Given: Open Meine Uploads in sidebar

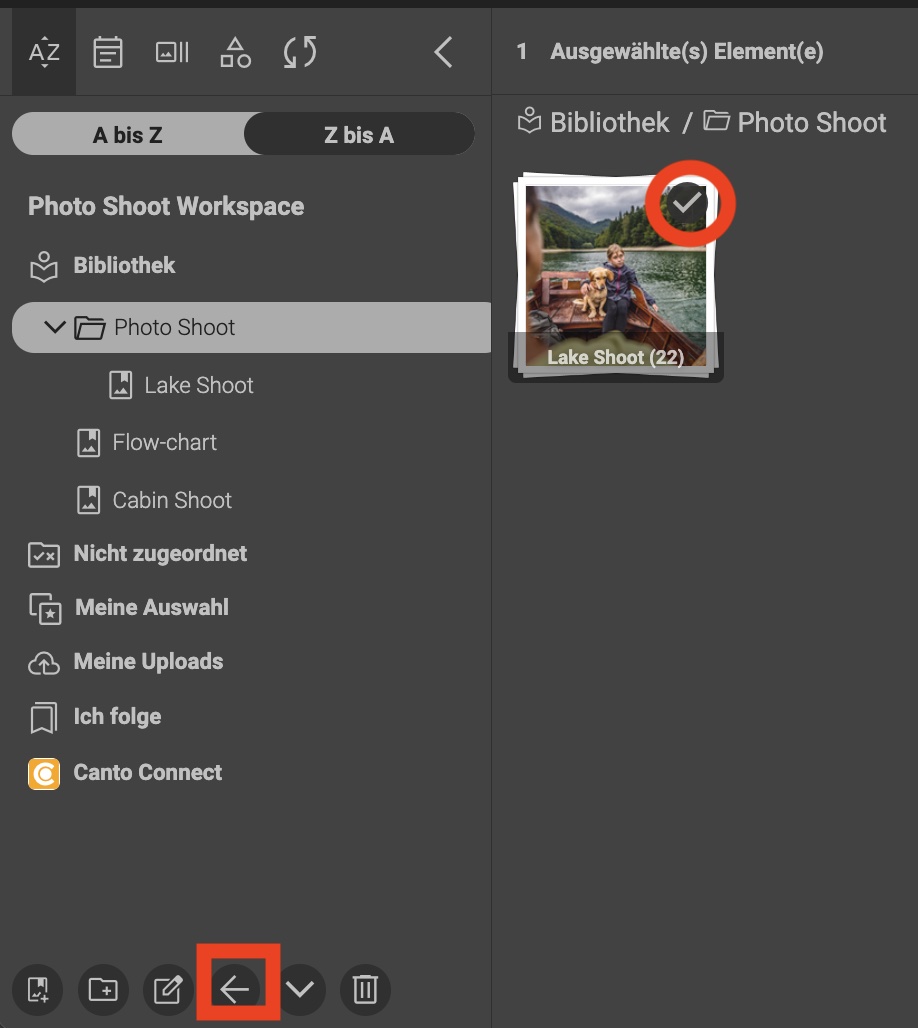Looking at the screenshot, I should pyautogui.click(x=148, y=662).
